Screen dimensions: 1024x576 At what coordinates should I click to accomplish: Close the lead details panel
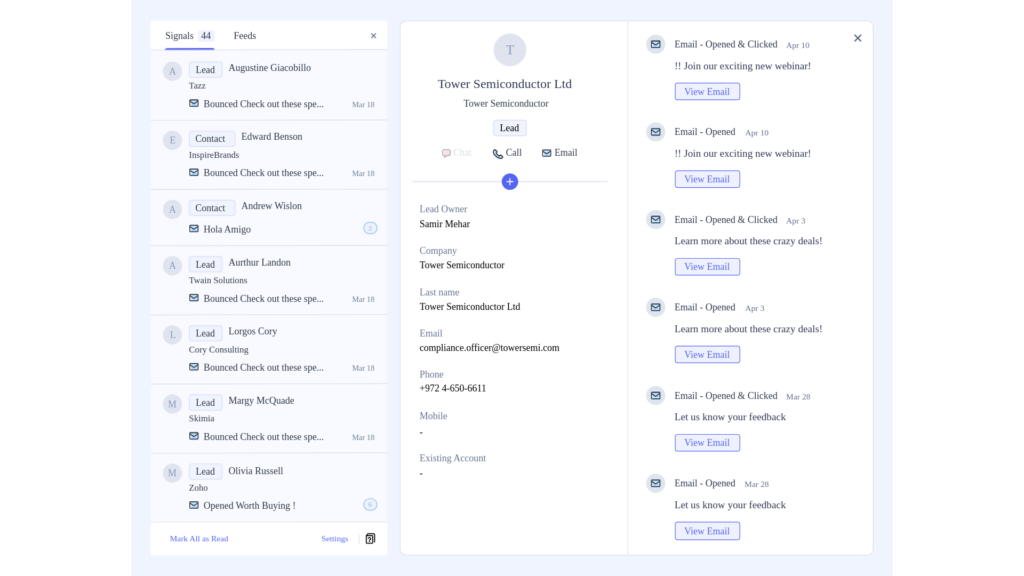[857, 38]
